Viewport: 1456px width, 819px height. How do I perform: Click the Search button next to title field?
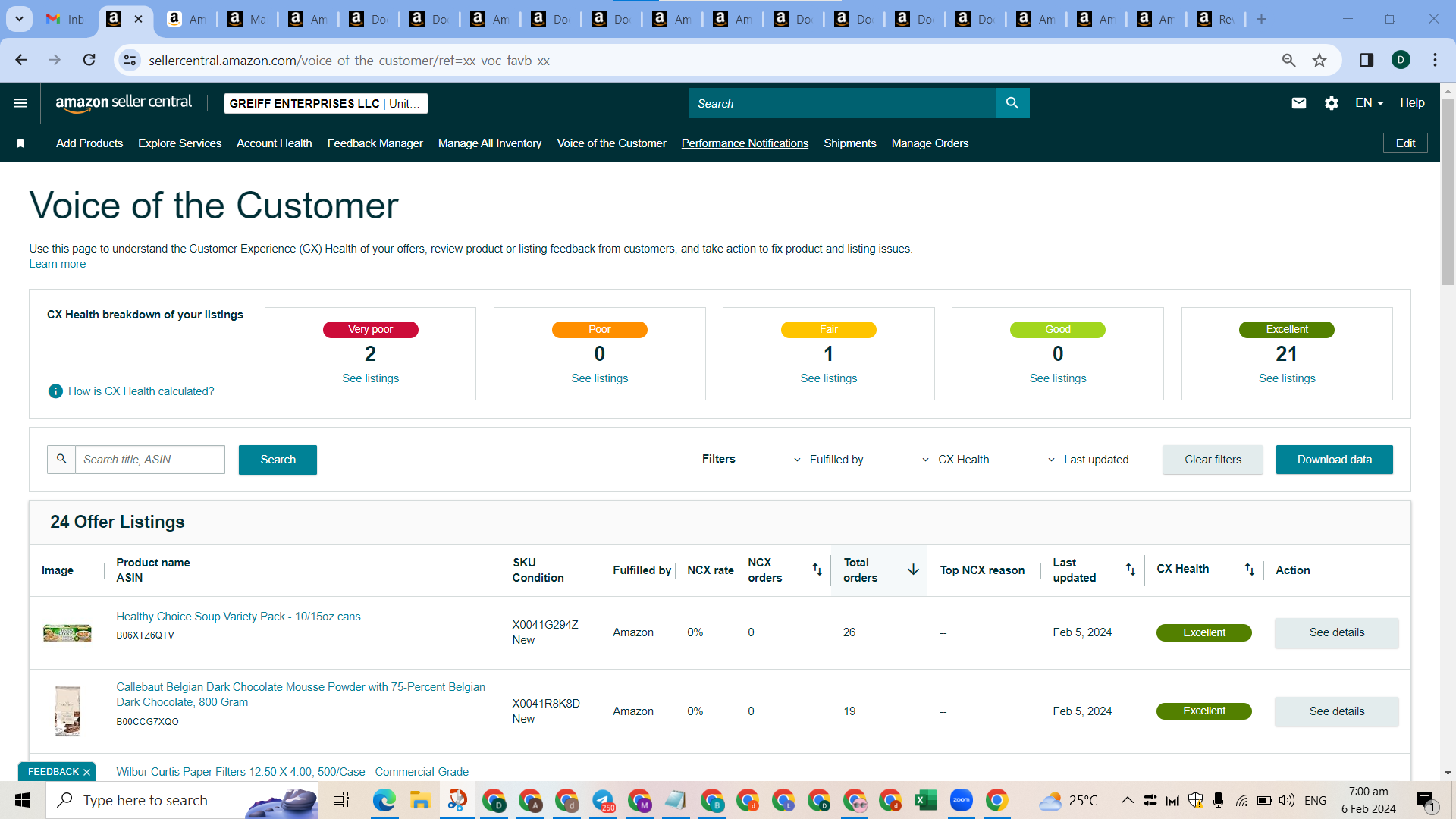pyautogui.click(x=278, y=460)
